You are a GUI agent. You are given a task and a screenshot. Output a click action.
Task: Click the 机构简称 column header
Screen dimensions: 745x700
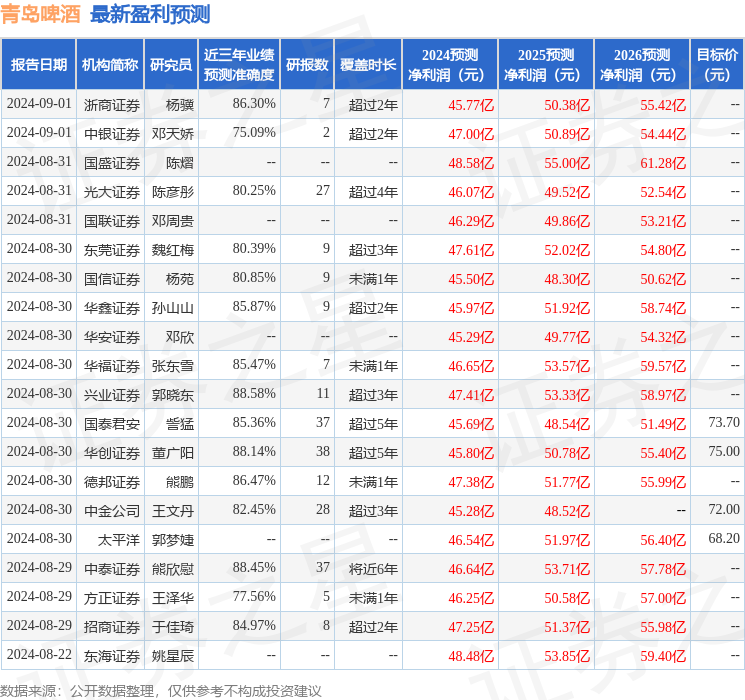(110, 65)
